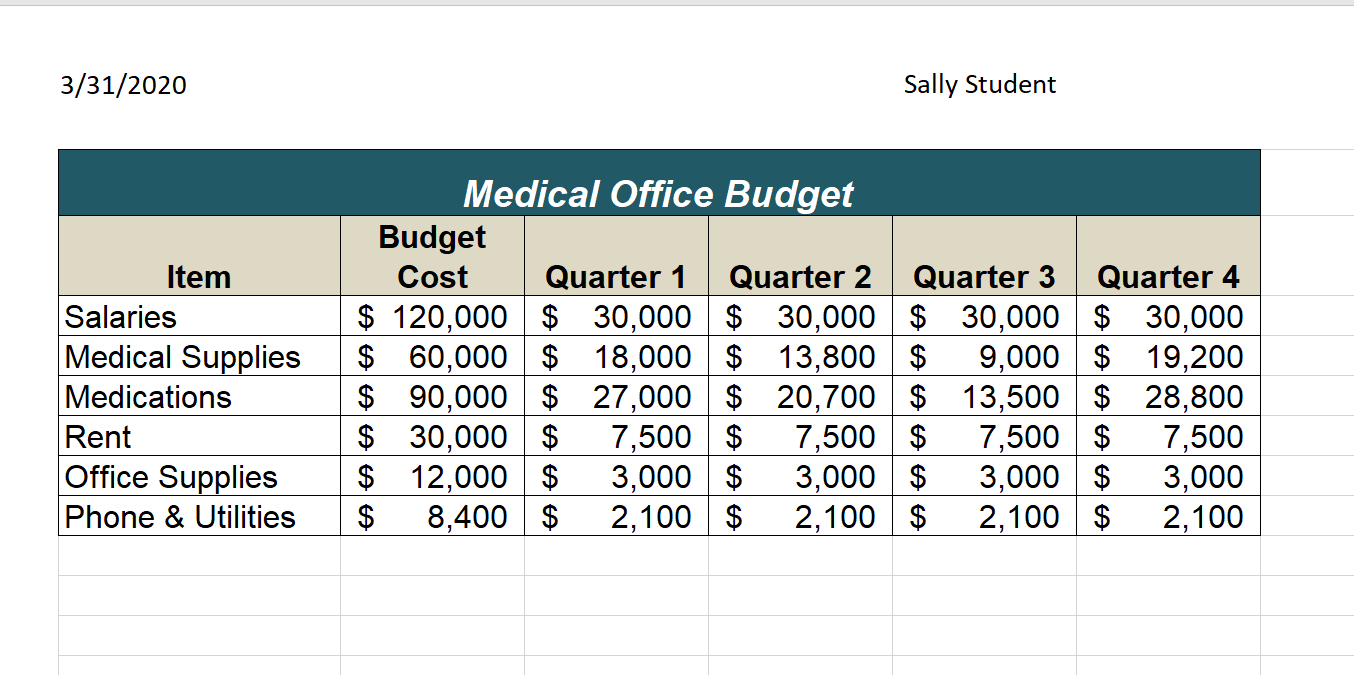The image size is (1354, 675).
Task: Select the $8,400 Phone & Utilities budget cell
Action: [433, 517]
